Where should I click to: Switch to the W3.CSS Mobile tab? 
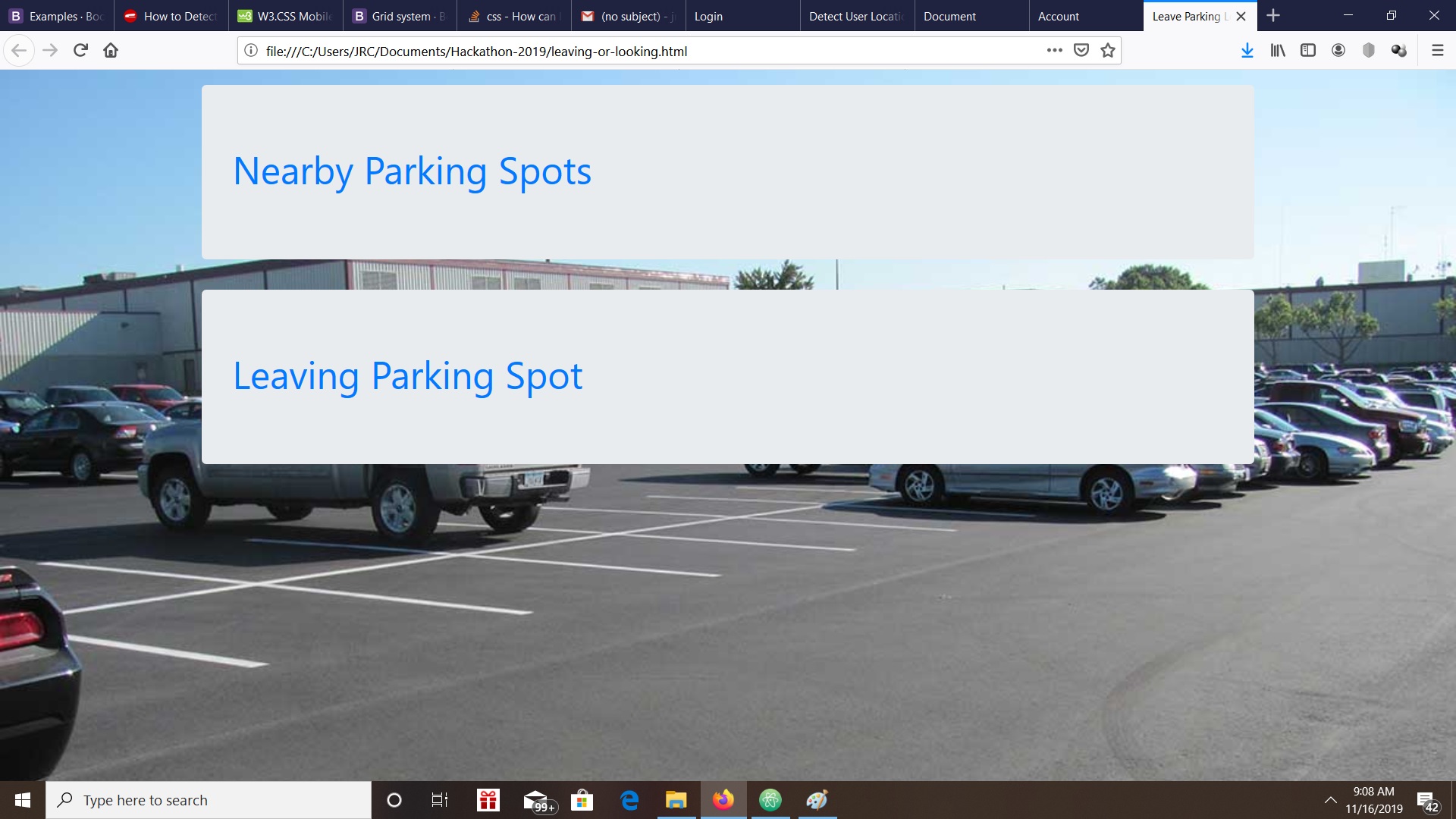[x=286, y=16]
